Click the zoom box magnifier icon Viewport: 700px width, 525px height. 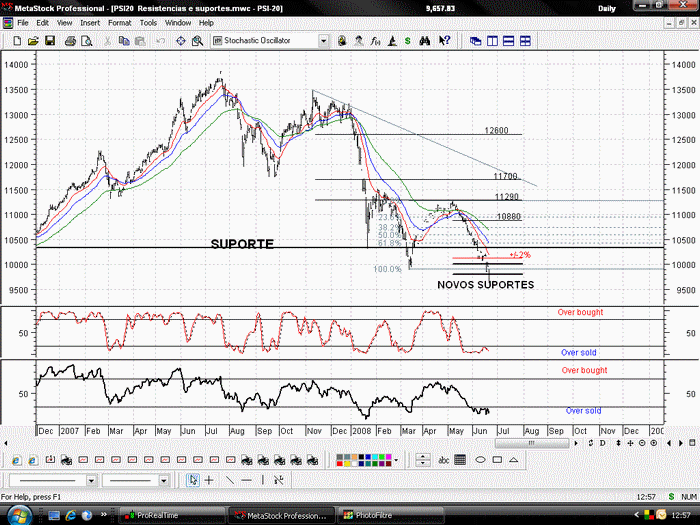coord(197,41)
